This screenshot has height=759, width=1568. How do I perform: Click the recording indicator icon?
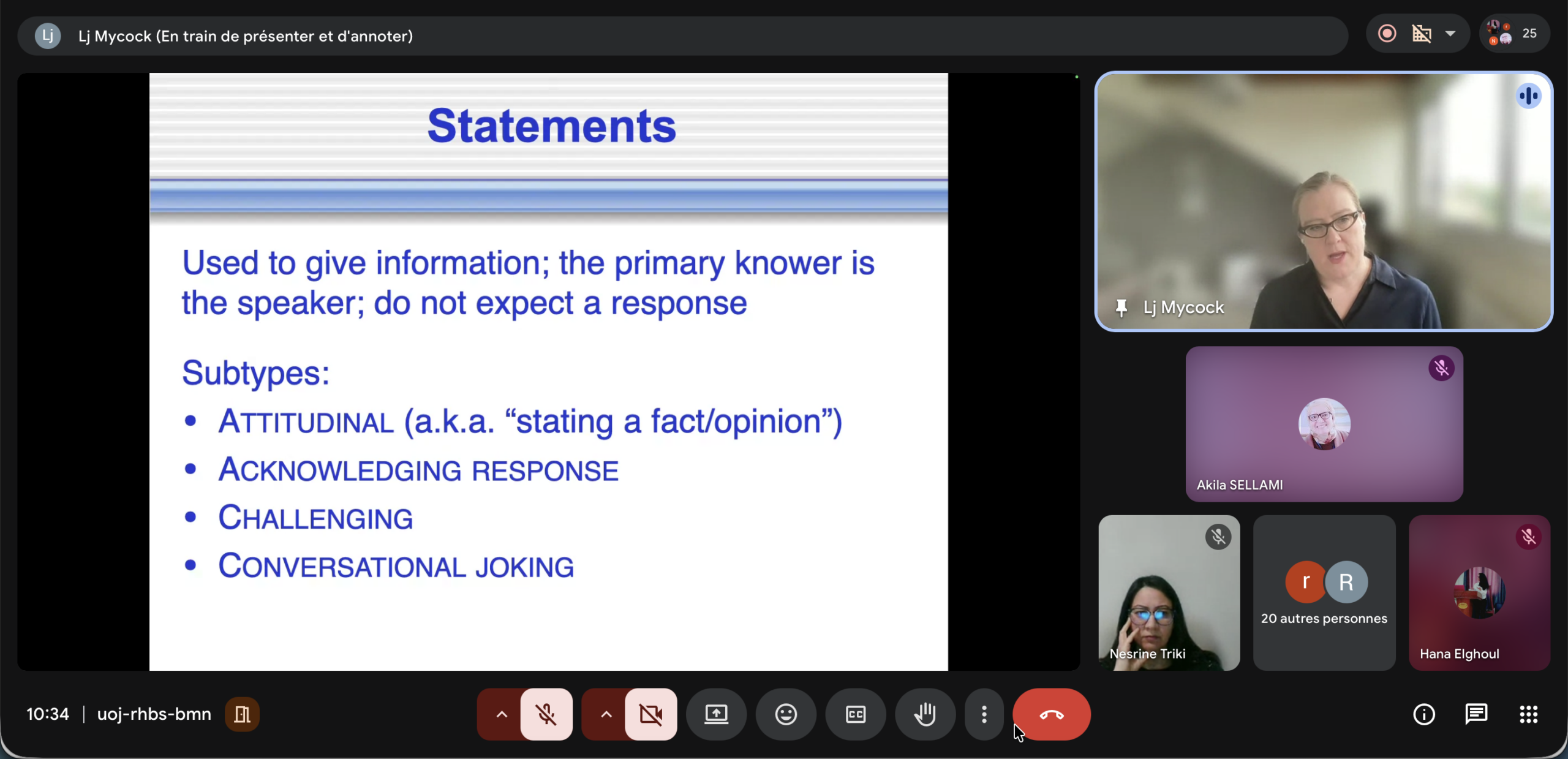pyautogui.click(x=1387, y=34)
